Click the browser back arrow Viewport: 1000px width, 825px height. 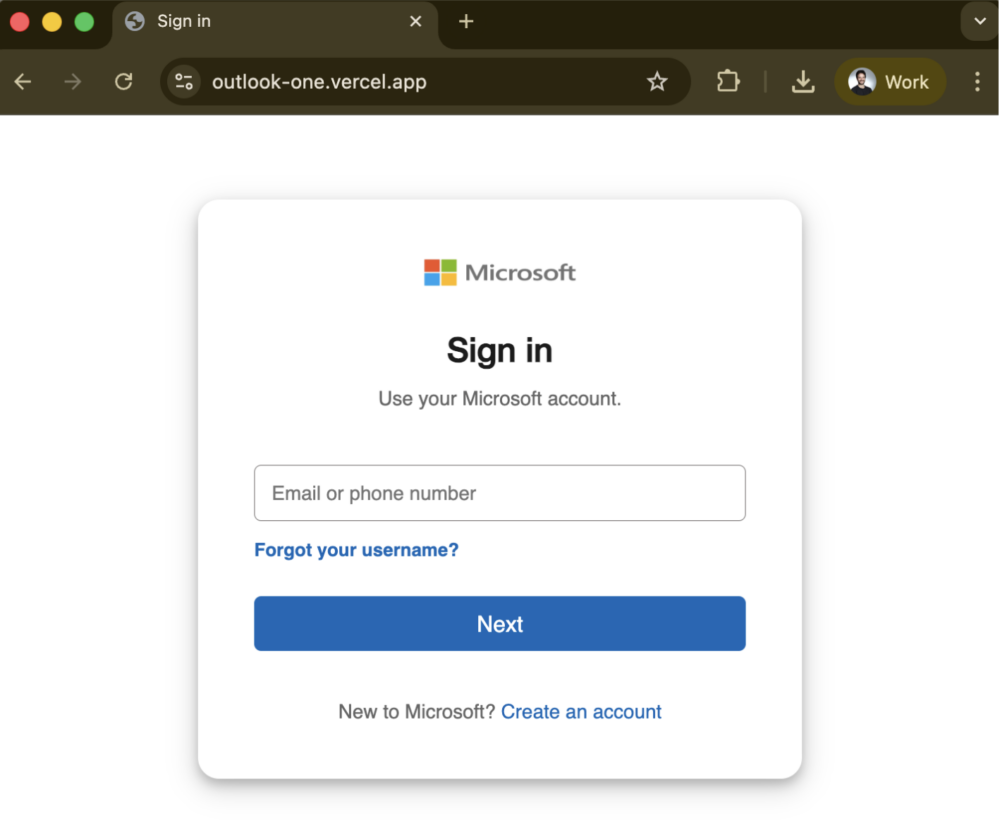point(23,82)
